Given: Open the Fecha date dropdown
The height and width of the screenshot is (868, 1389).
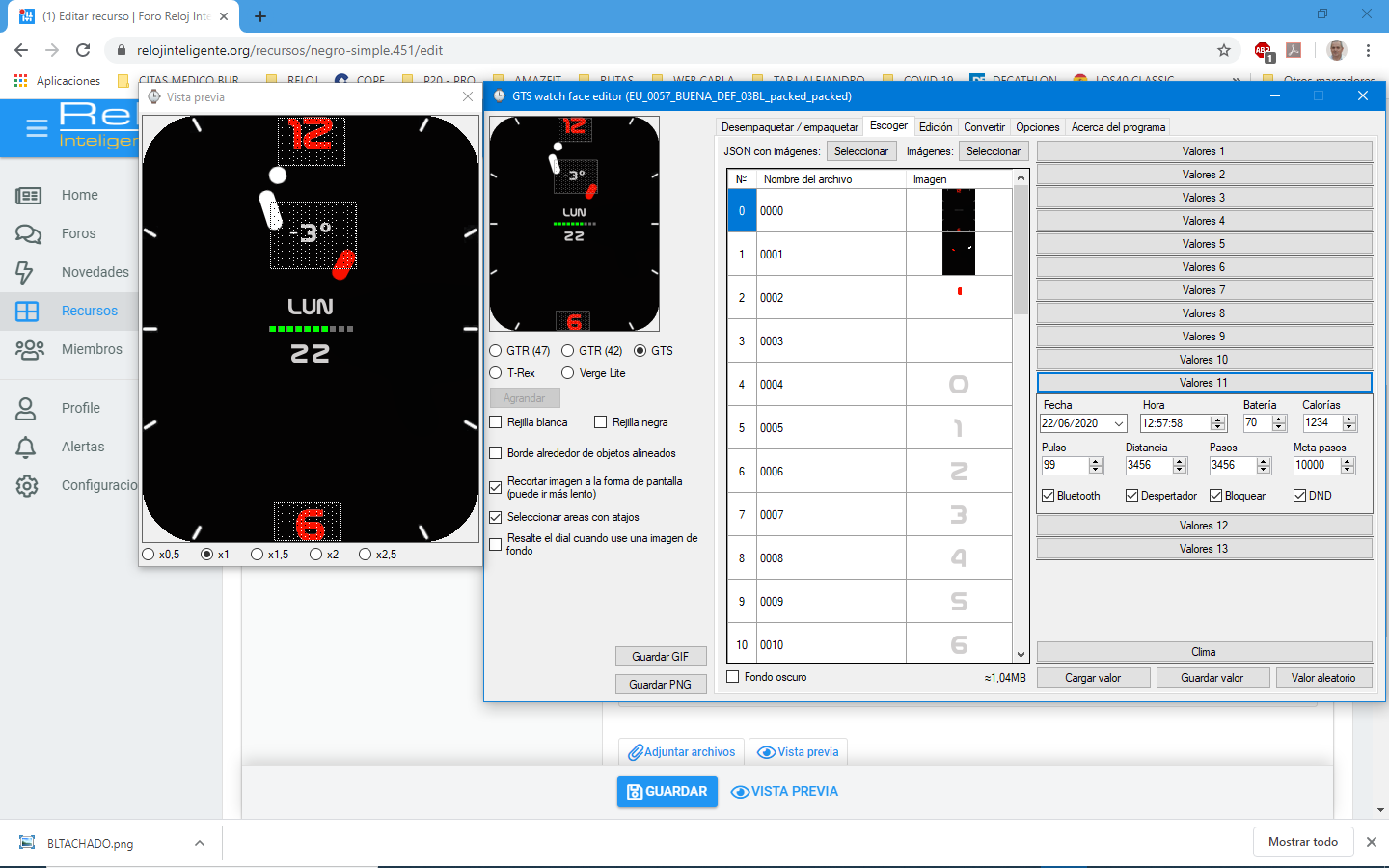Looking at the screenshot, I should (x=1119, y=423).
